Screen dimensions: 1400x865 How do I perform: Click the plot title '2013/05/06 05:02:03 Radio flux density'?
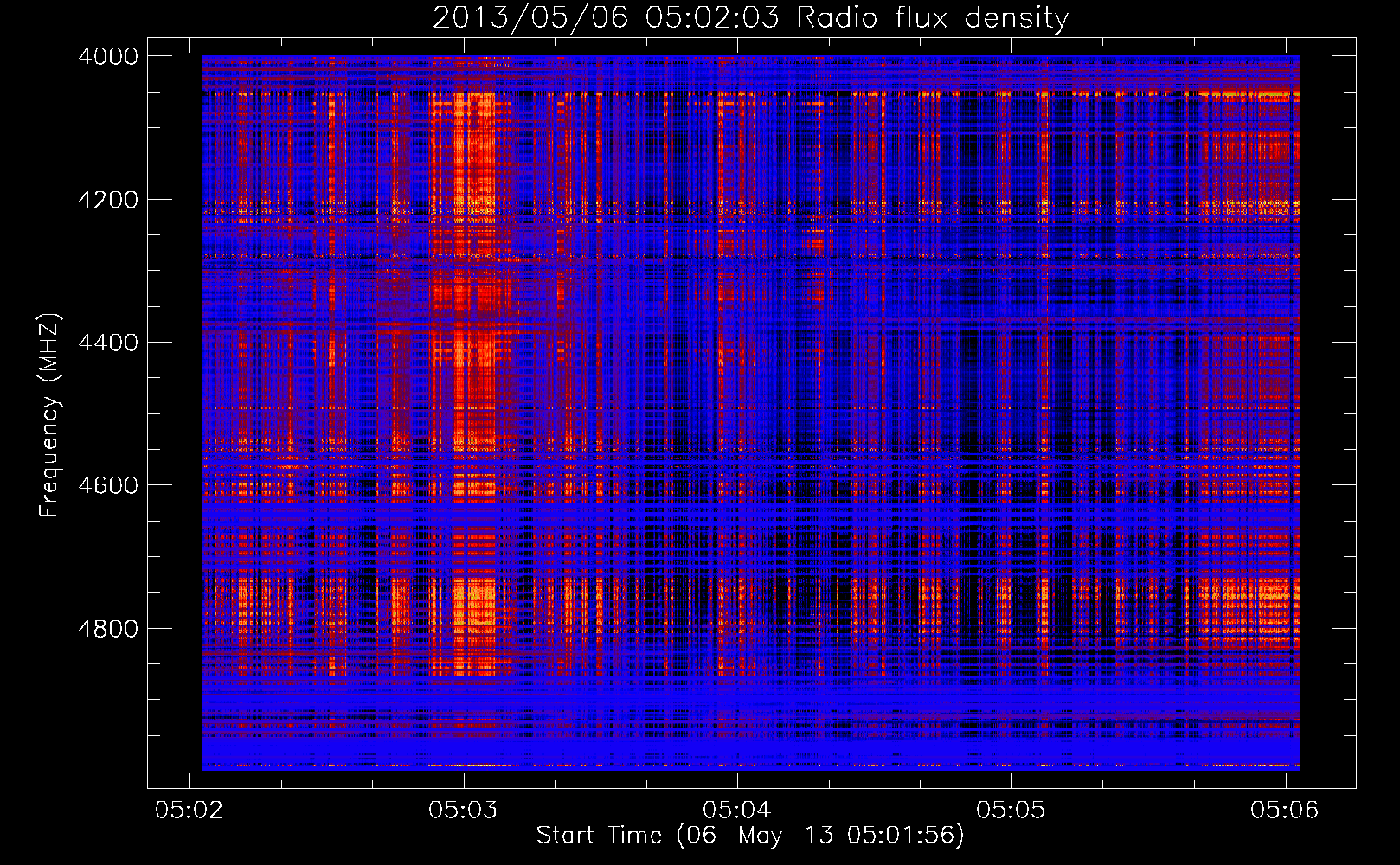click(x=751, y=18)
